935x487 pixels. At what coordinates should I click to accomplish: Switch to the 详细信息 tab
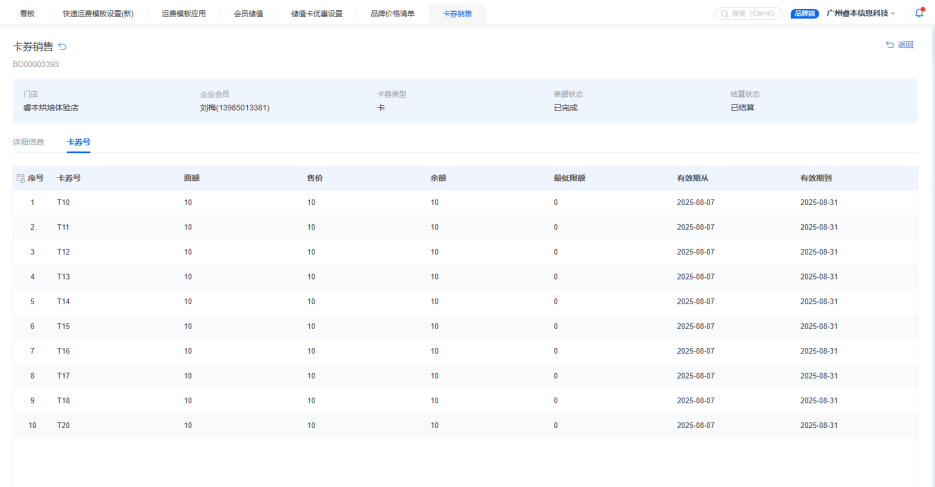(x=28, y=142)
